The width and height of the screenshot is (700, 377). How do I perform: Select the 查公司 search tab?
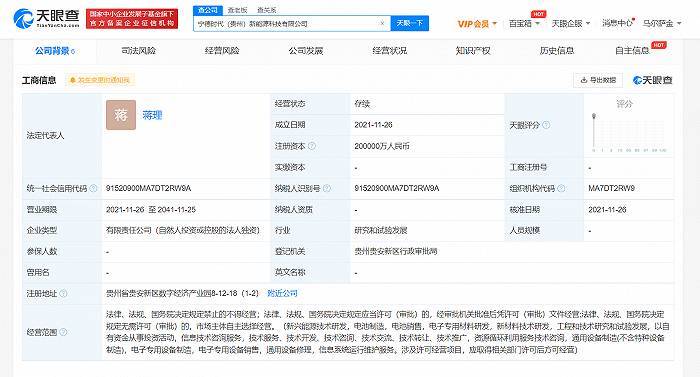point(208,10)
